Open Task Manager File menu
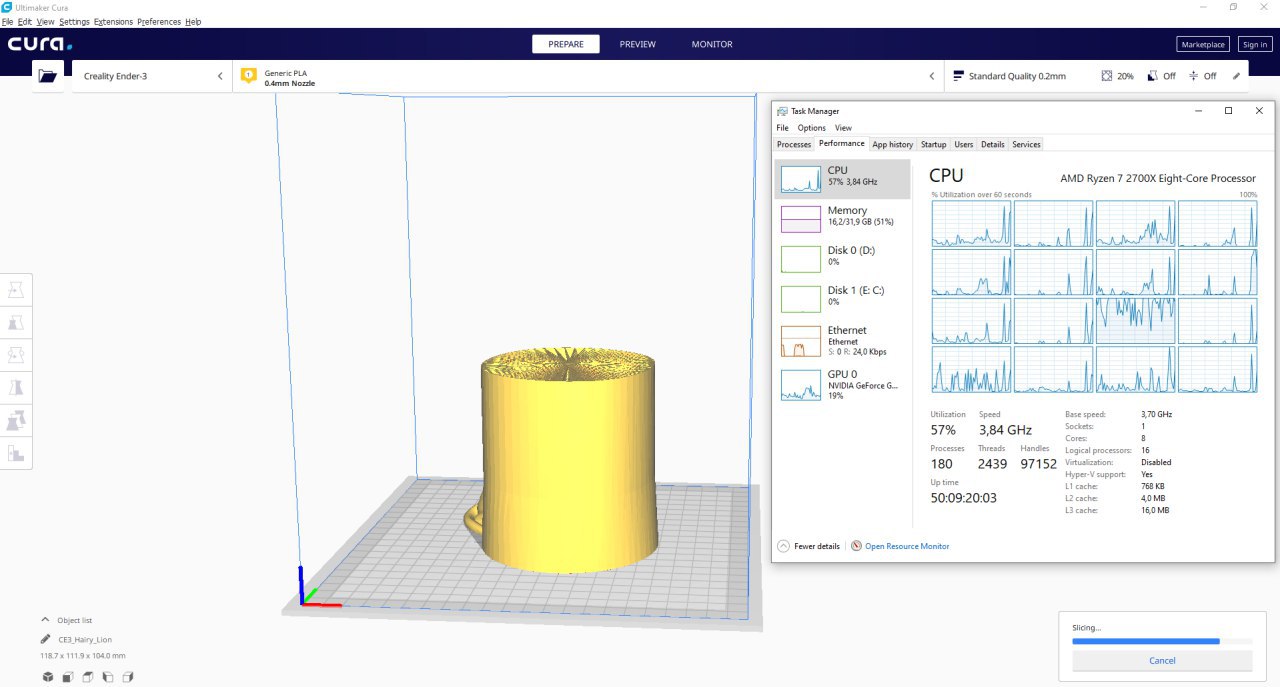The height and width of the screenshot is (687, 1280). 782,128
